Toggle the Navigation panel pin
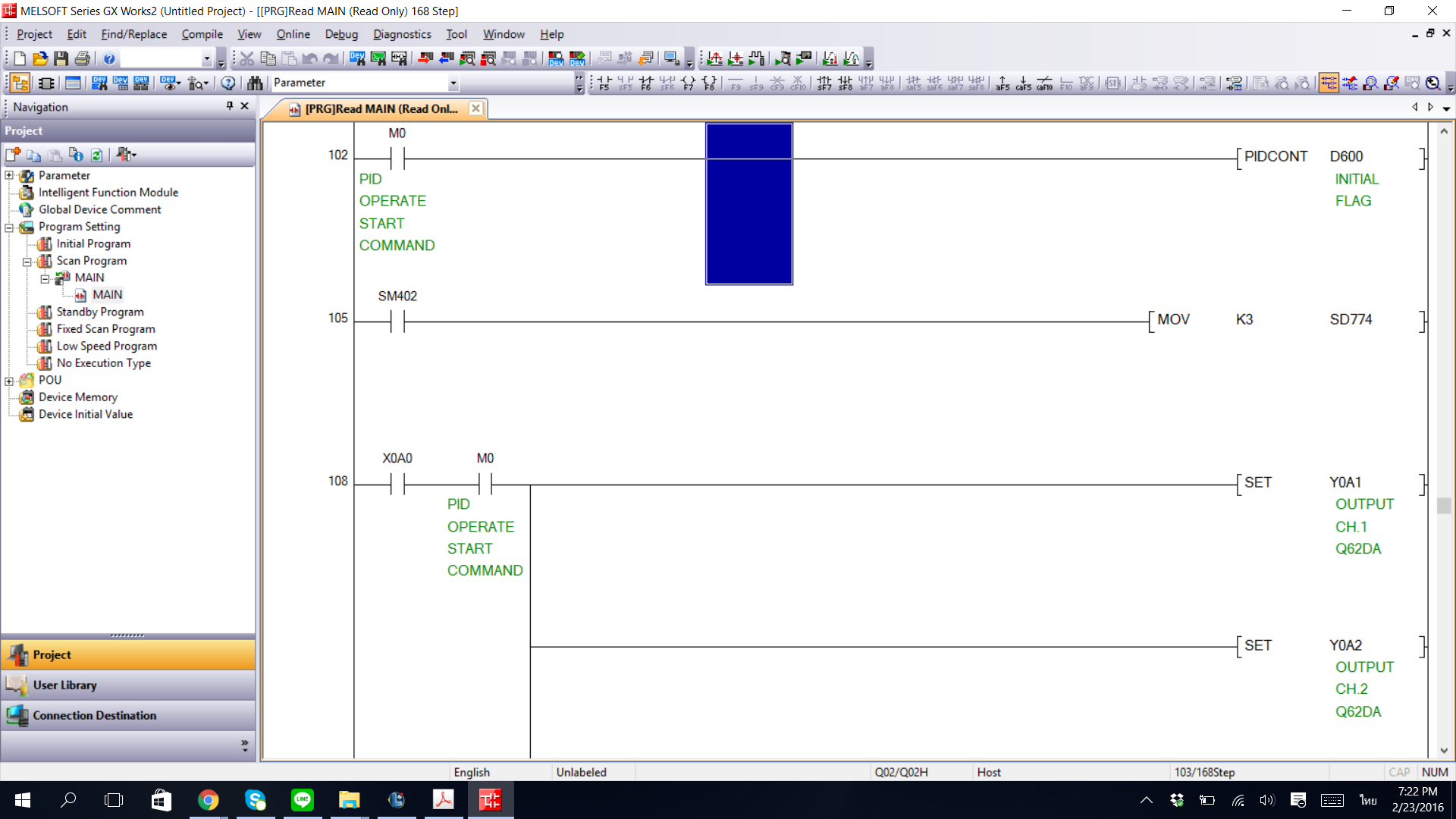 (x=229, y=106)
